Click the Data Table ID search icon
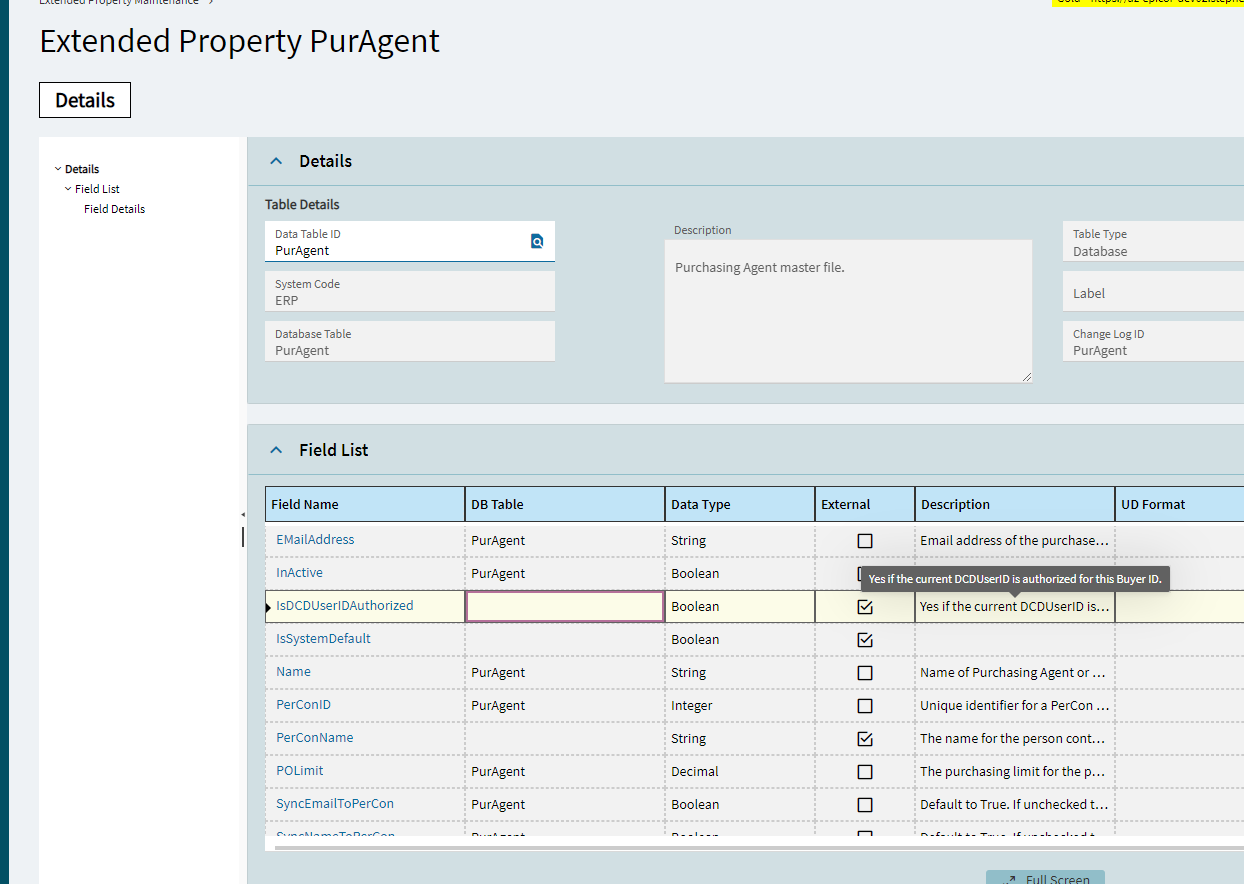Screen dimensions: 1244x884 537,241
